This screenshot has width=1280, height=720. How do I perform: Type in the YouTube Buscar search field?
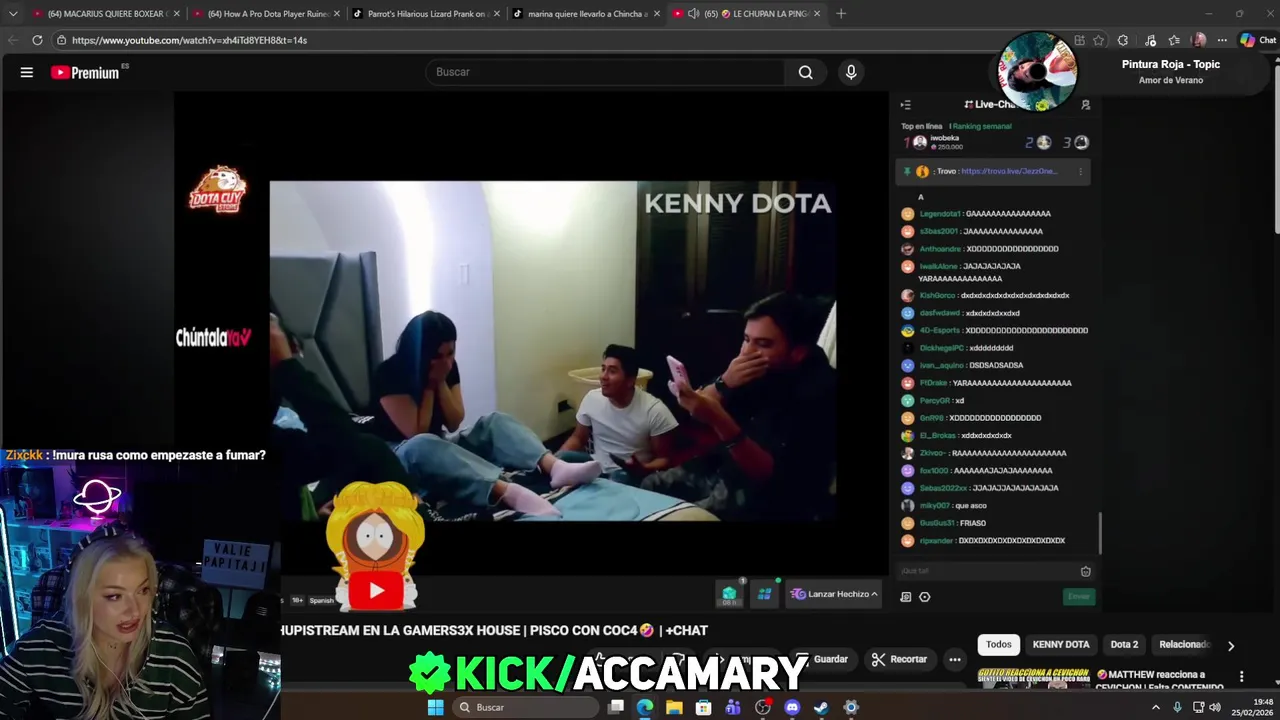tap(605, 72)
